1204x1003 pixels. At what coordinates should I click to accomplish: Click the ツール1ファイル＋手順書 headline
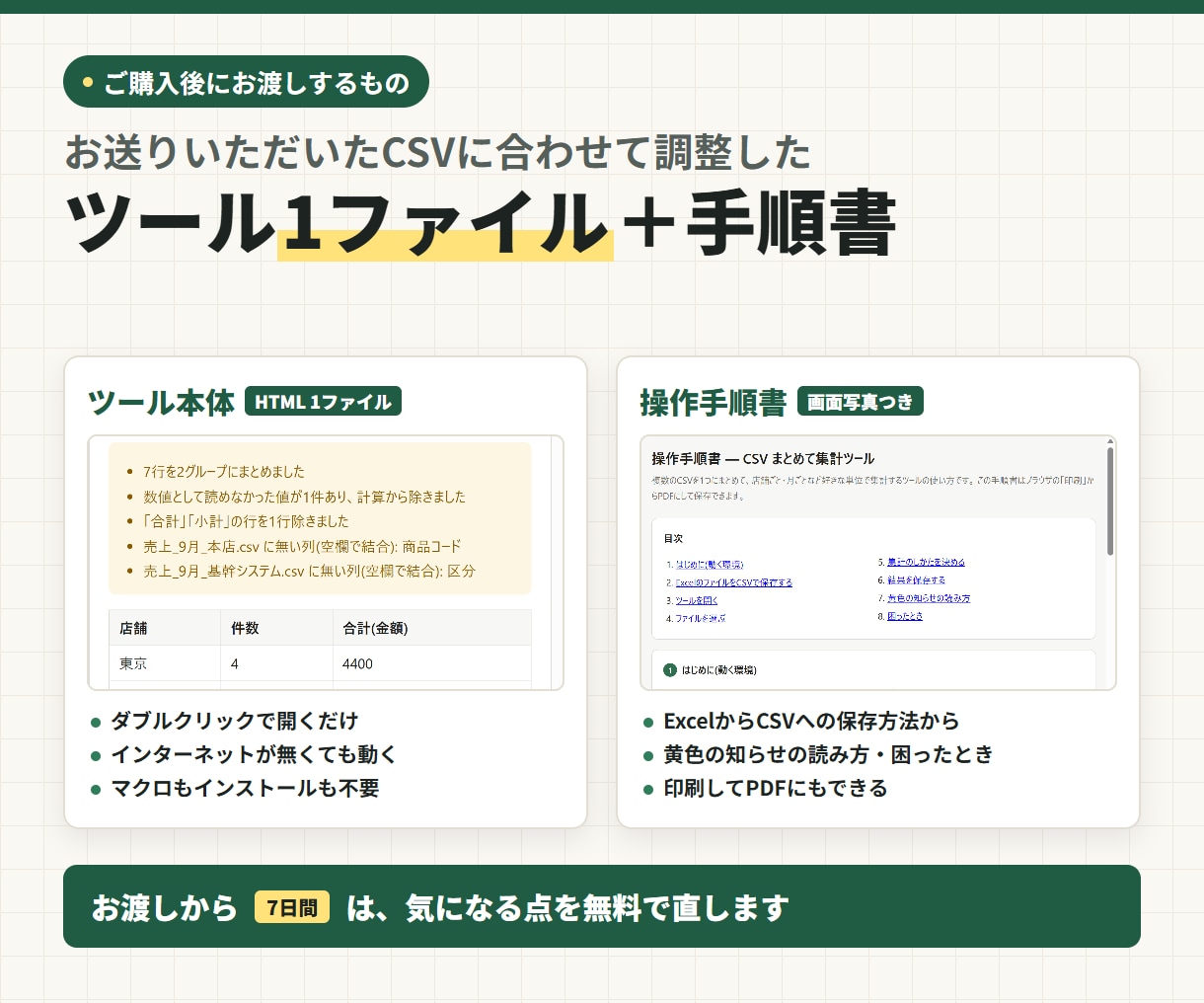(x=481, y=223)
